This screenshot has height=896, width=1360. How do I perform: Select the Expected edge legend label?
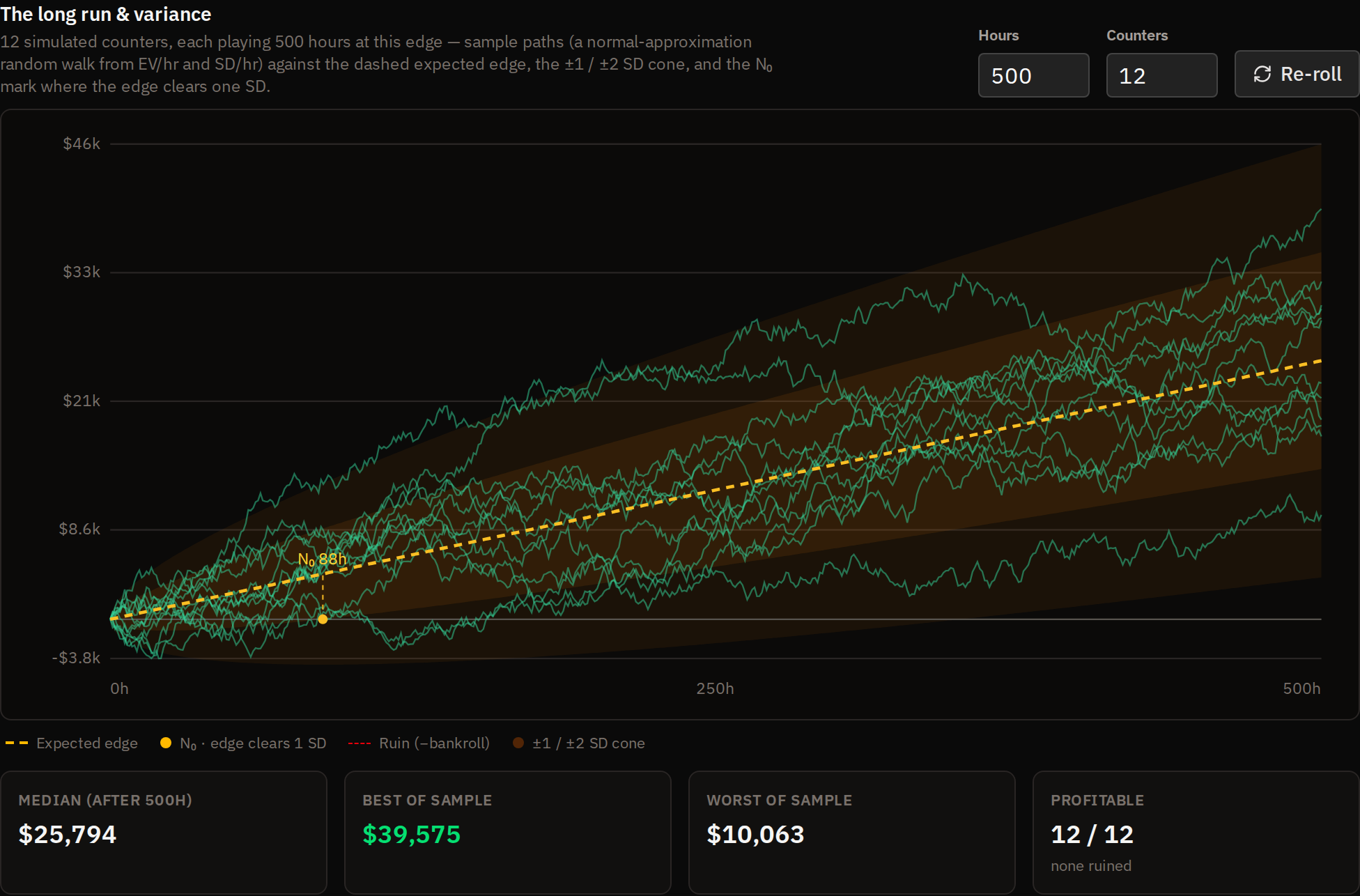tap(87, 743)
